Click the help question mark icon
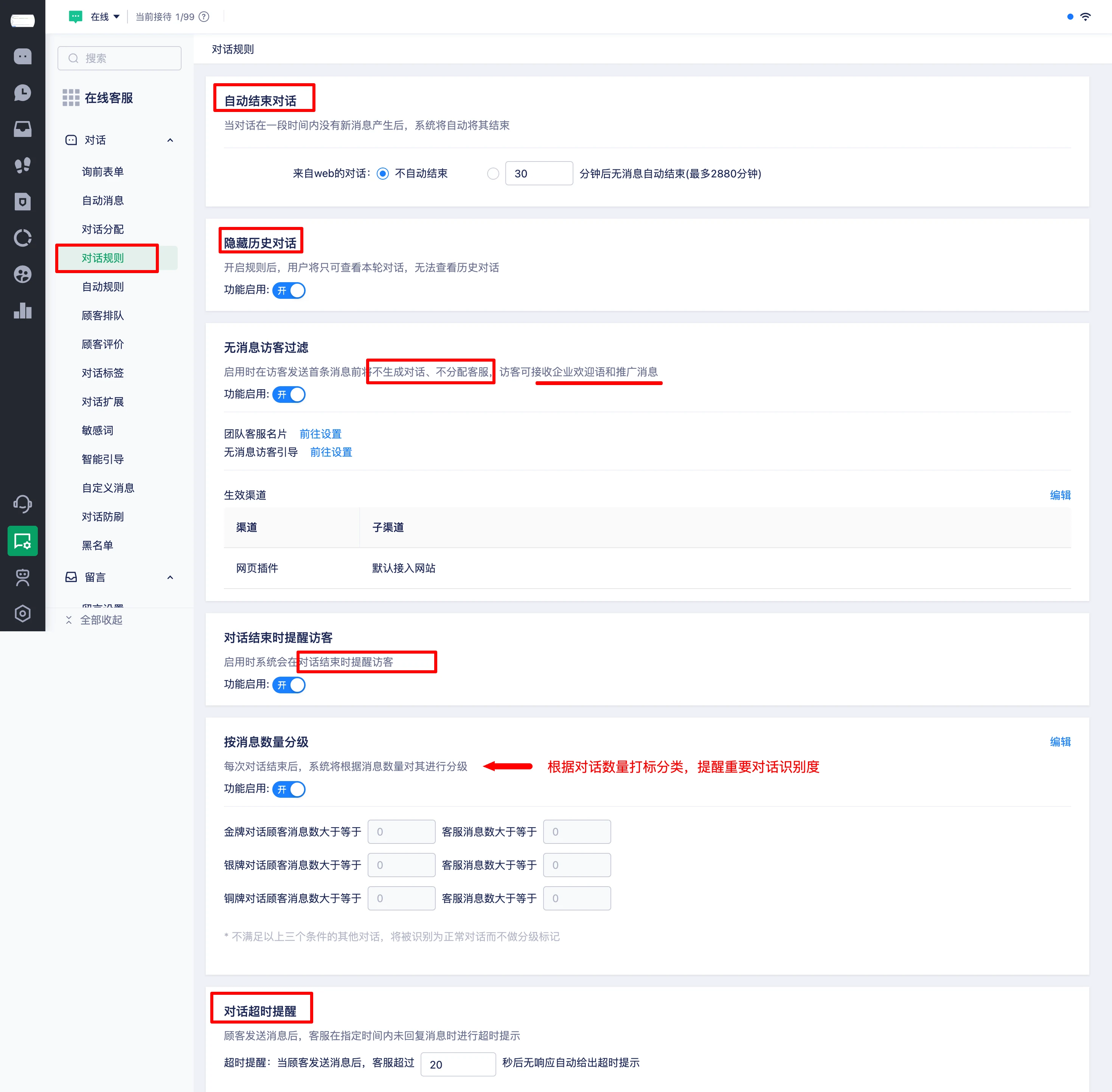This screenshot has height=1092, width=1112. pyautogui.click(x=203, y=17)
